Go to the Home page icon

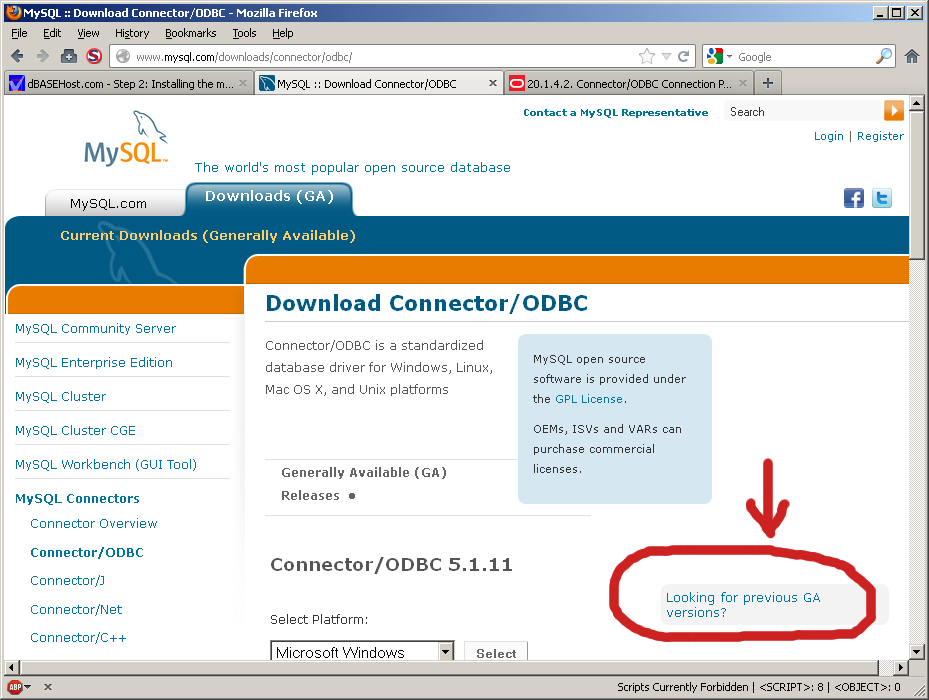pyautogui.click(x=912, y=56)
